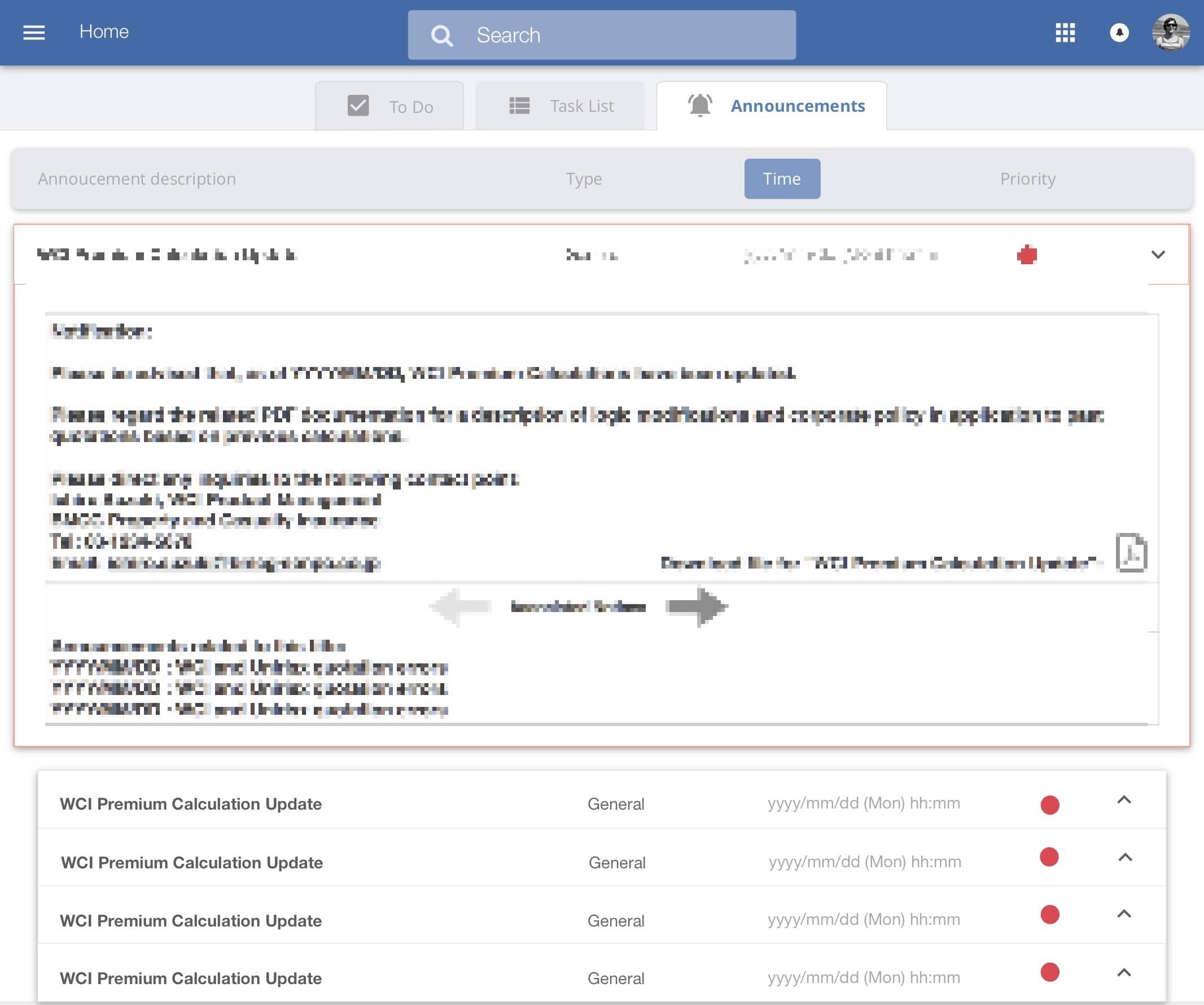The width and height of the screenshot is (1204, 1005).
Task: Go to previous associated system arrow
Action: coord(461,606)
